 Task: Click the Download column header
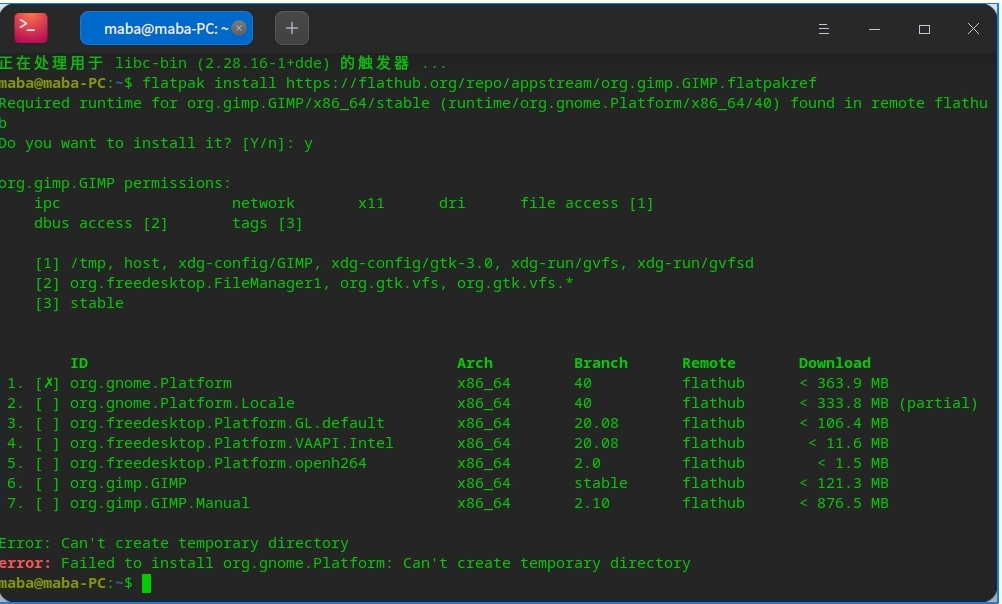[x=834, y=363]
